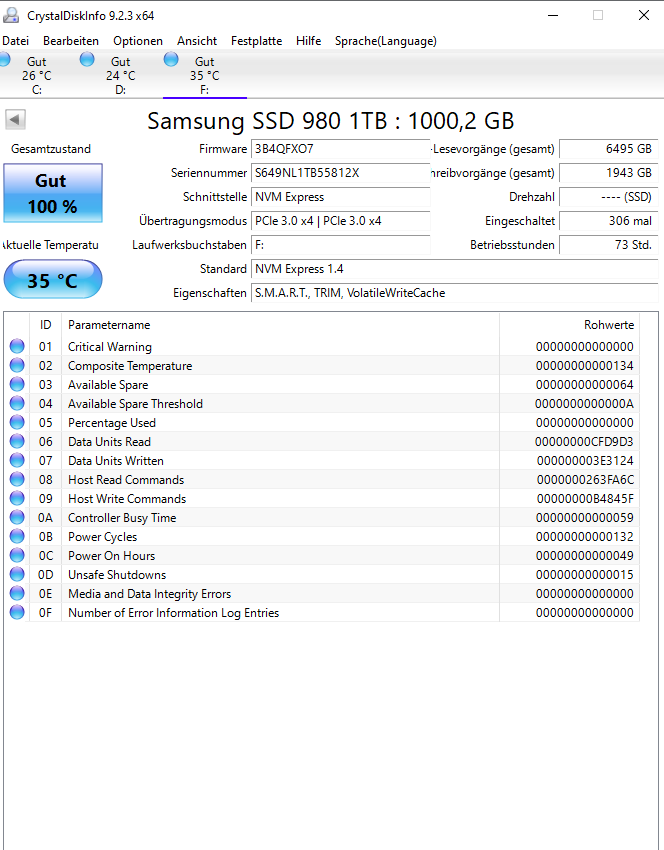Image resolution: width=664 pixels, height=850 pixels.
Task: Click raw value 0000000263FA6C
Action: (585, 480)
